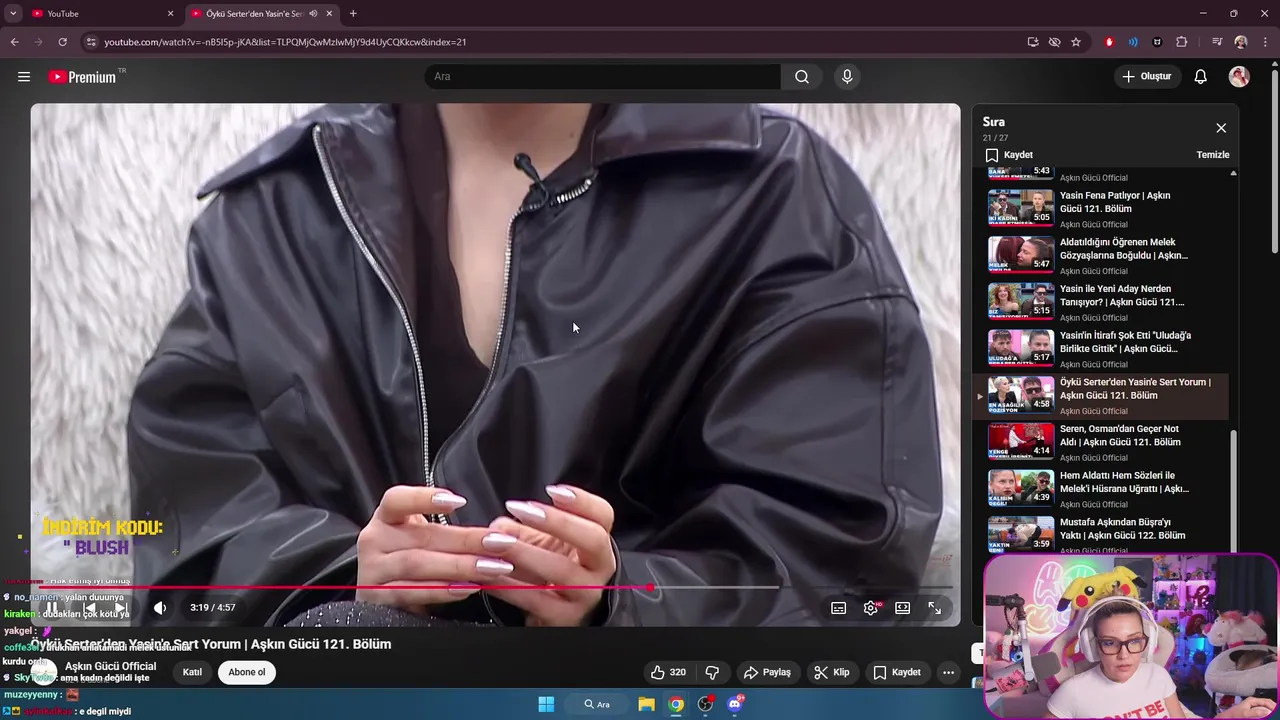
Task: Save the queue with Kaydet bookmark
Action: pos(1009,155)
